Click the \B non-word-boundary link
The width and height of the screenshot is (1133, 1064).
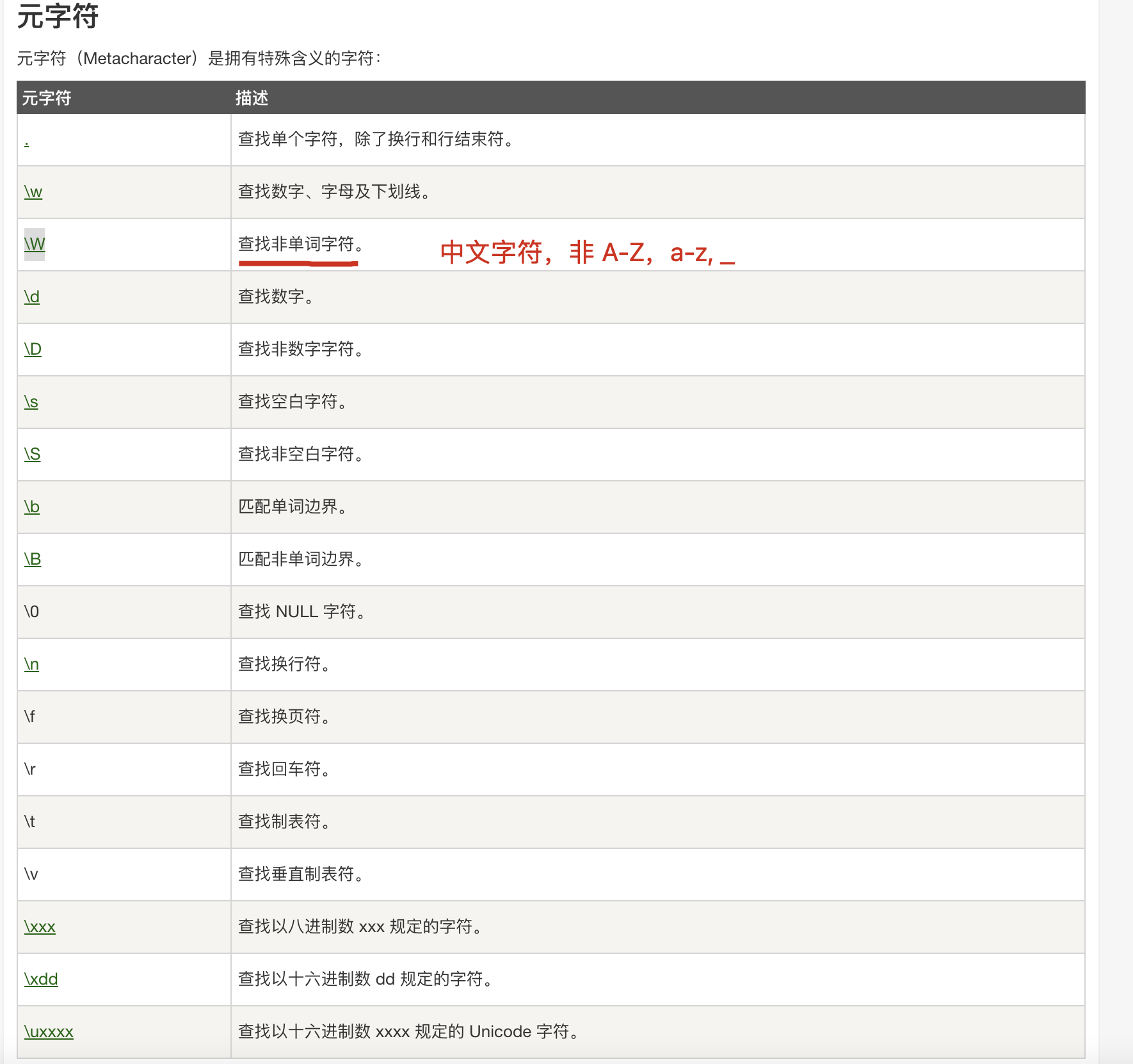tap(33, 559)
